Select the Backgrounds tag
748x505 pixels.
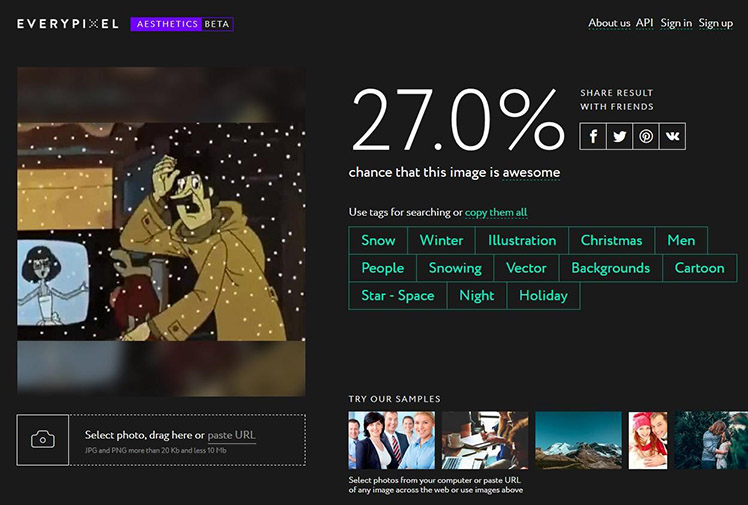611,268
